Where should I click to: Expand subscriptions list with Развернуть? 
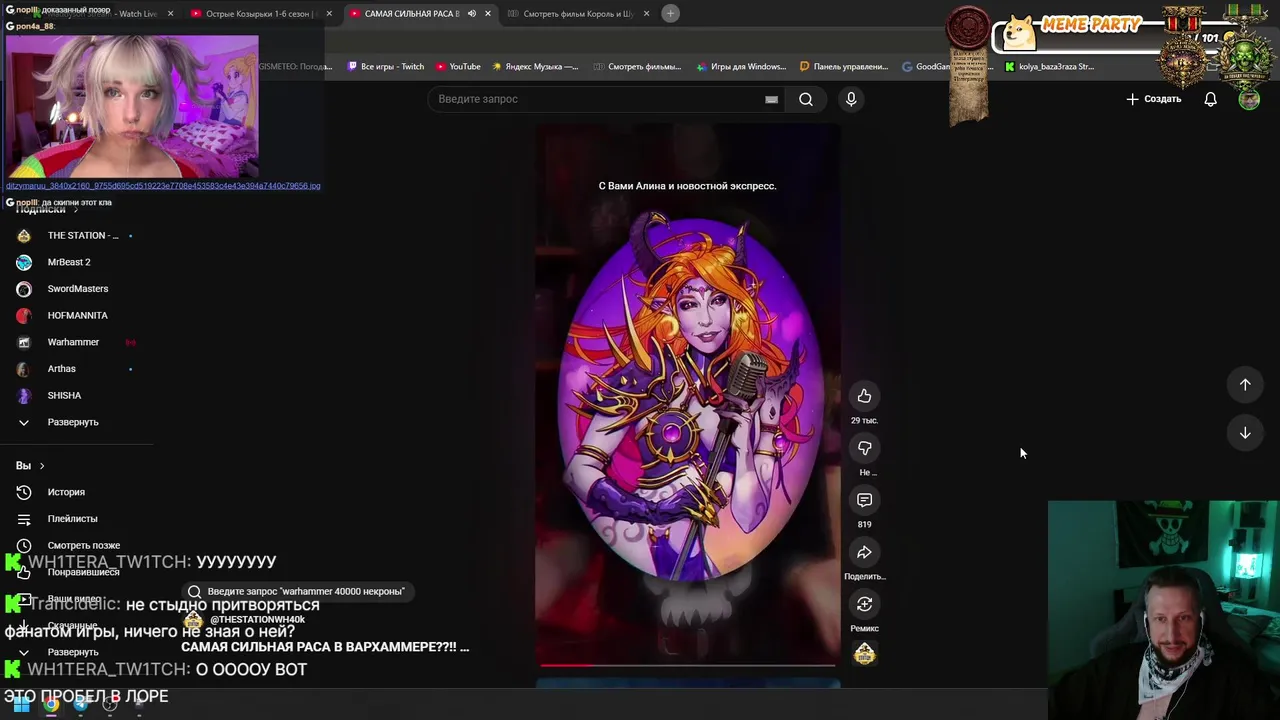point(73,422)
